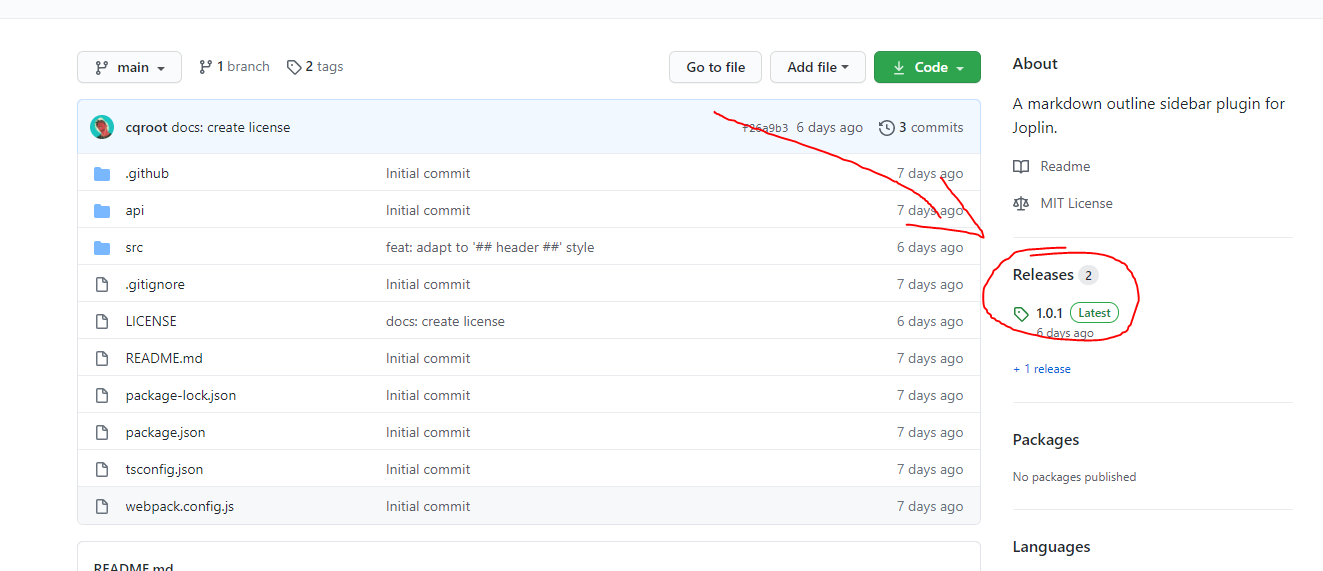Open commit hash f26a9b3
This screenshot has height=571, width=1323.
pos(765,128)
